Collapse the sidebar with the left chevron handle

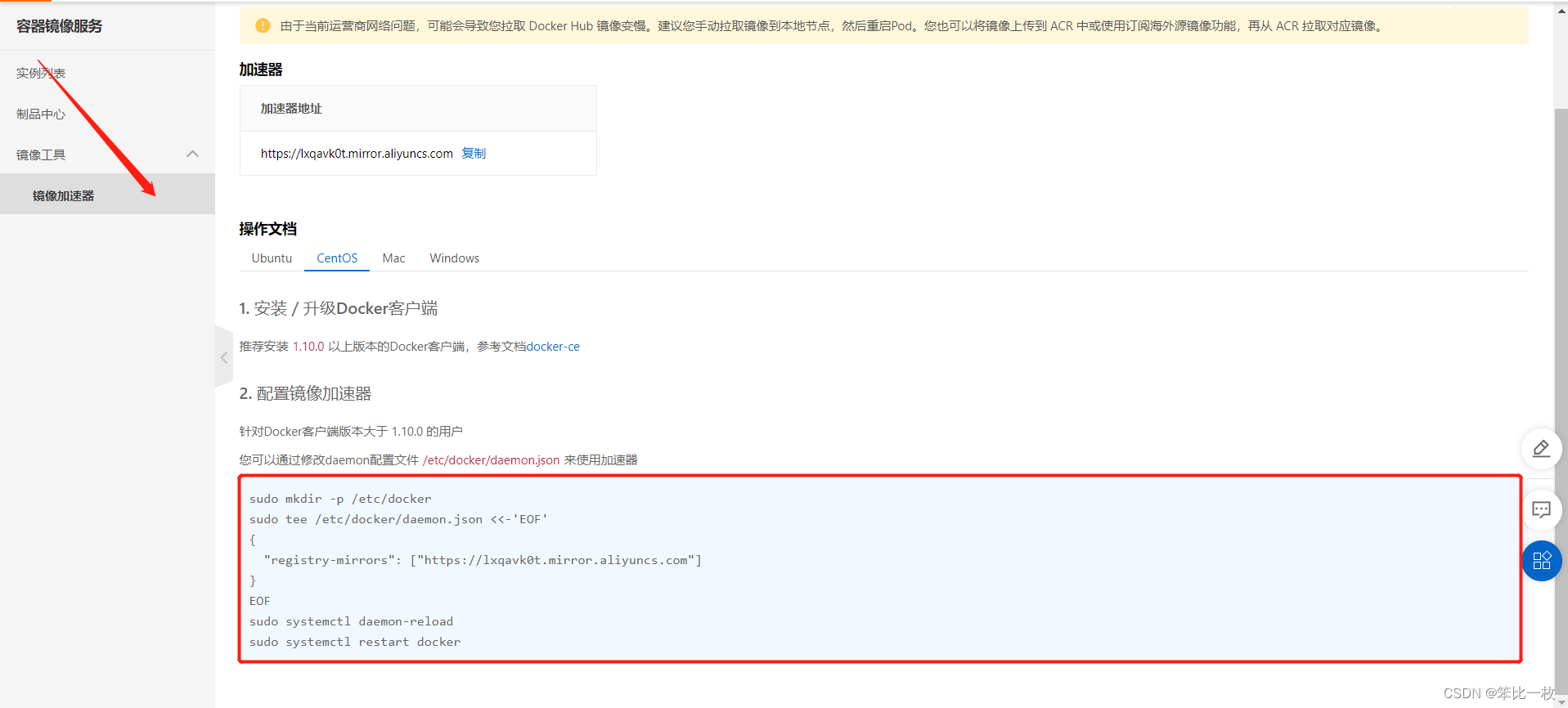tap(223, 357)
